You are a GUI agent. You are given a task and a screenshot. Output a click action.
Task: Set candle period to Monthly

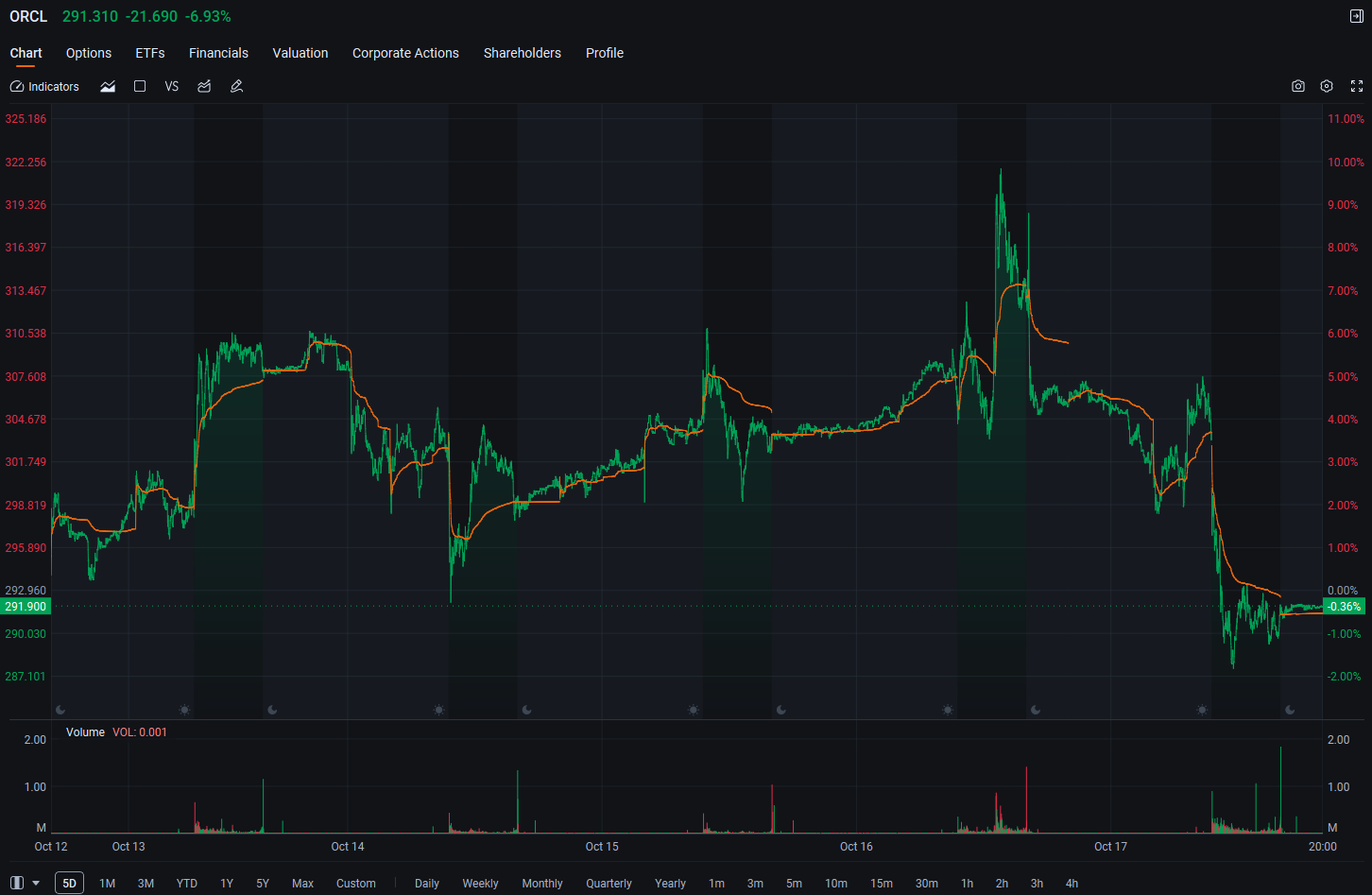coord(542,883)
